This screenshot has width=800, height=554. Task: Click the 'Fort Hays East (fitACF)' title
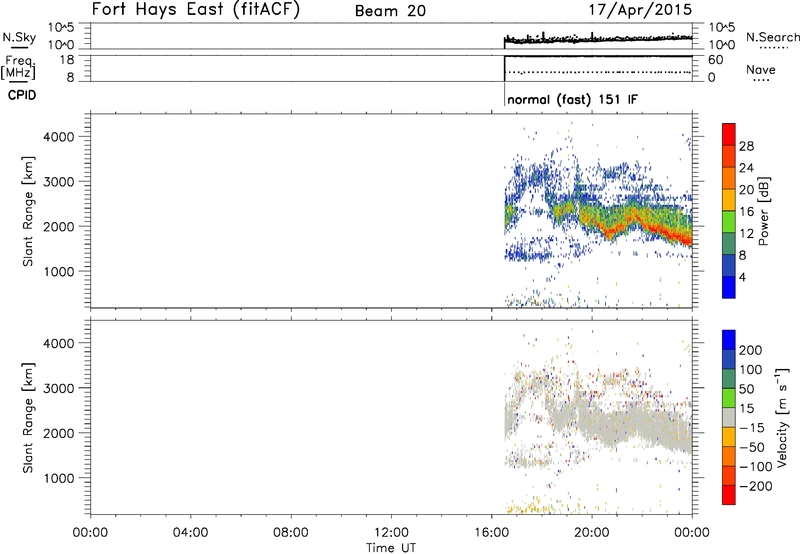click(196, 9)
